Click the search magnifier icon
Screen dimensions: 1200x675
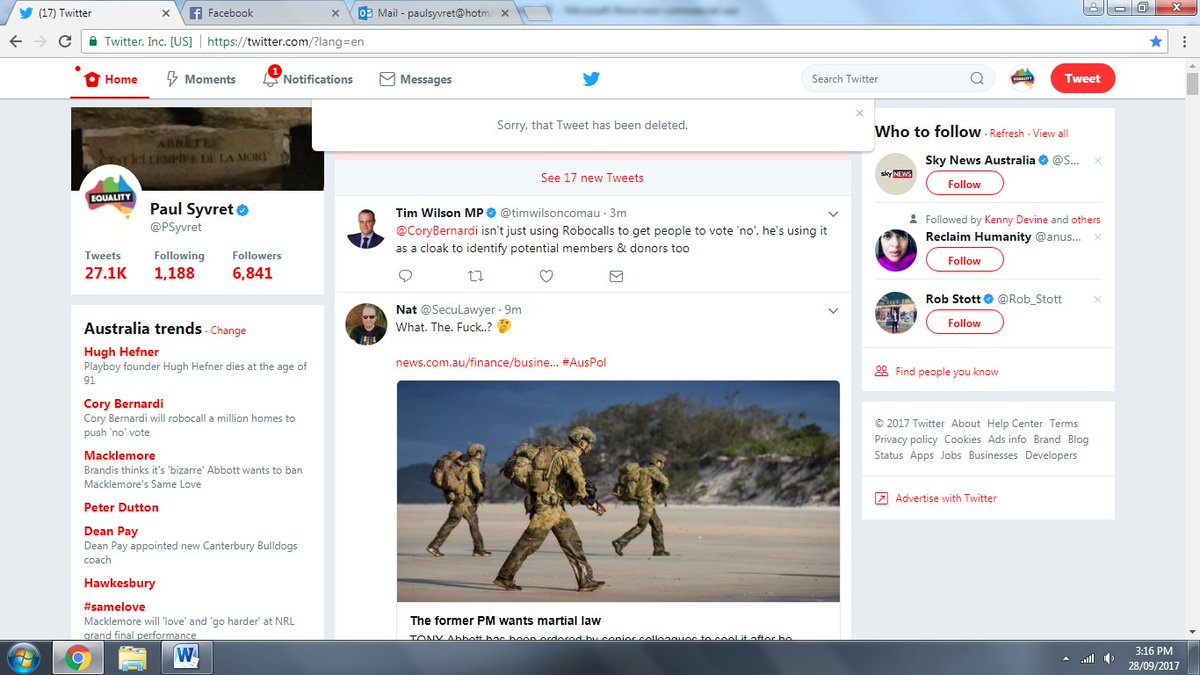coord(977,79)
